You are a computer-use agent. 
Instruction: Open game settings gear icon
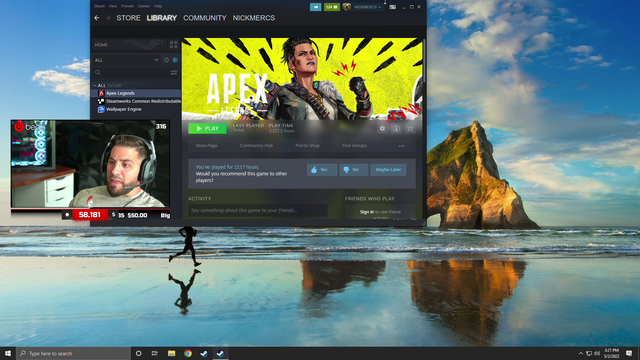click(382, 128)
